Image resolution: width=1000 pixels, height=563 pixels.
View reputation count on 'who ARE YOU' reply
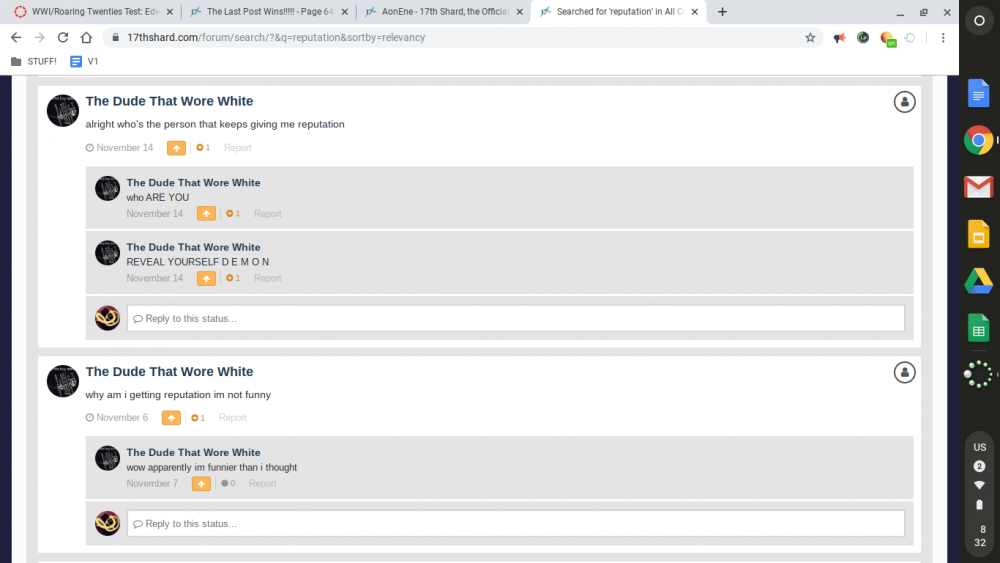(233, 214)
